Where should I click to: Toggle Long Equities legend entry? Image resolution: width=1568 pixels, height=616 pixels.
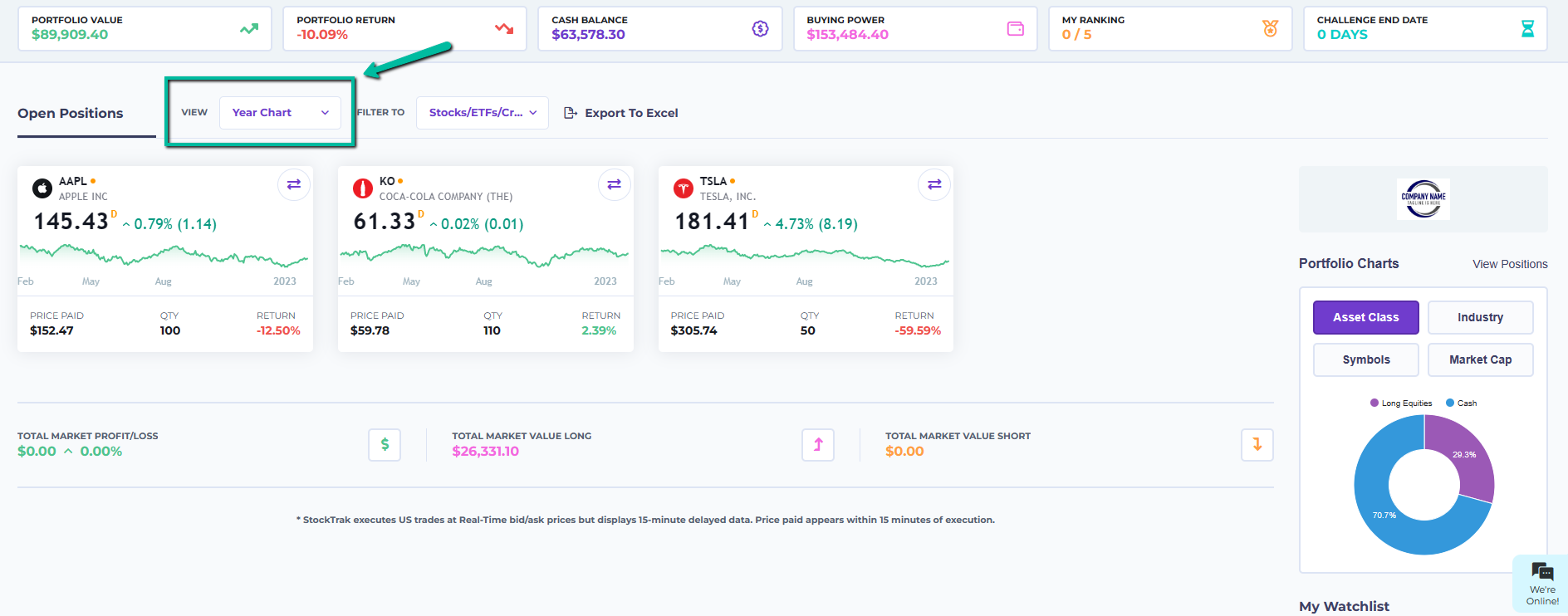coord(1401,403)
